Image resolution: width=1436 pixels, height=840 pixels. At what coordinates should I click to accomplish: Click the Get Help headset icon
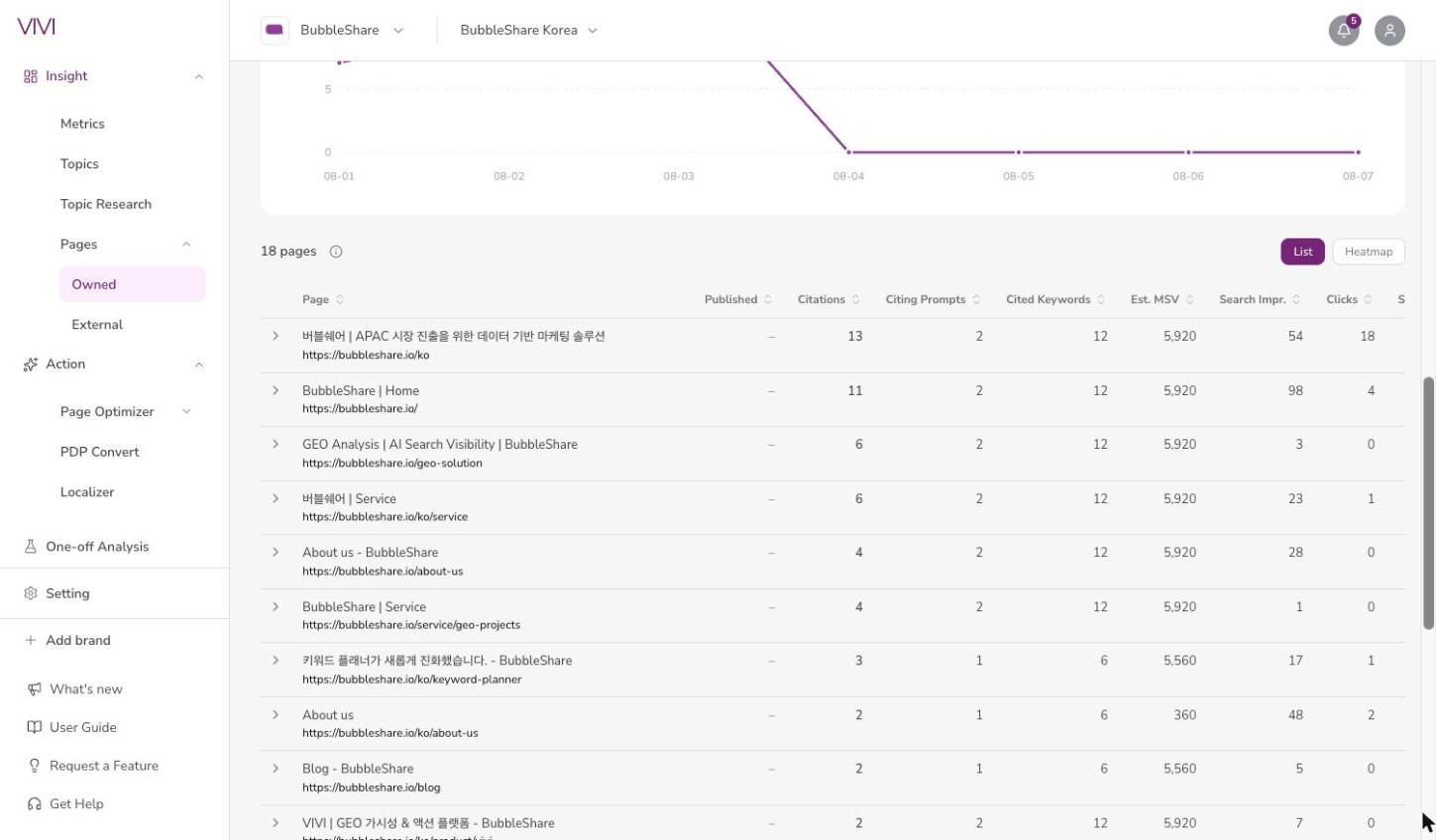(35, 804)
